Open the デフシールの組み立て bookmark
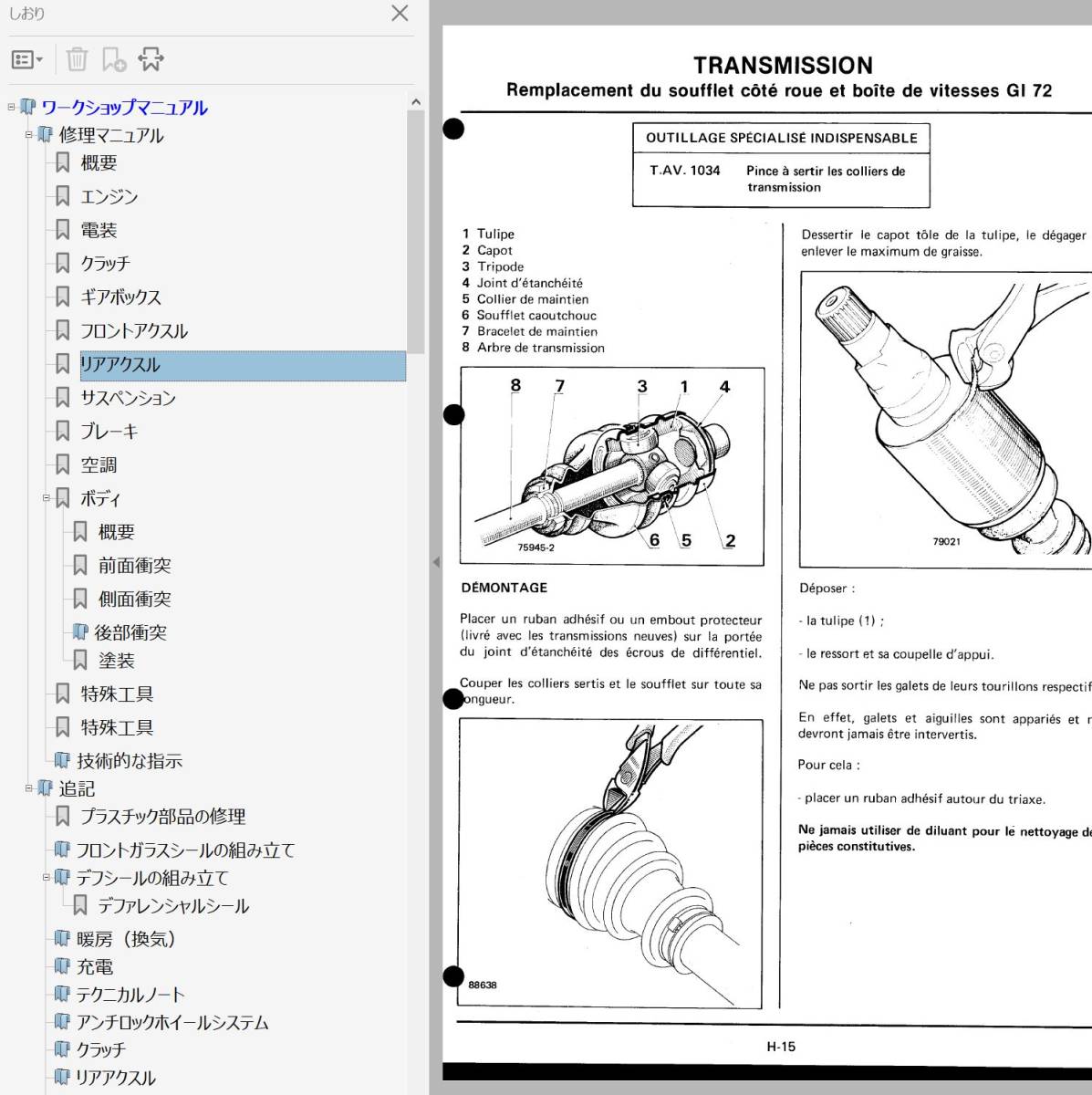This screenshot has width=1092, height=1095. [152, 878]
